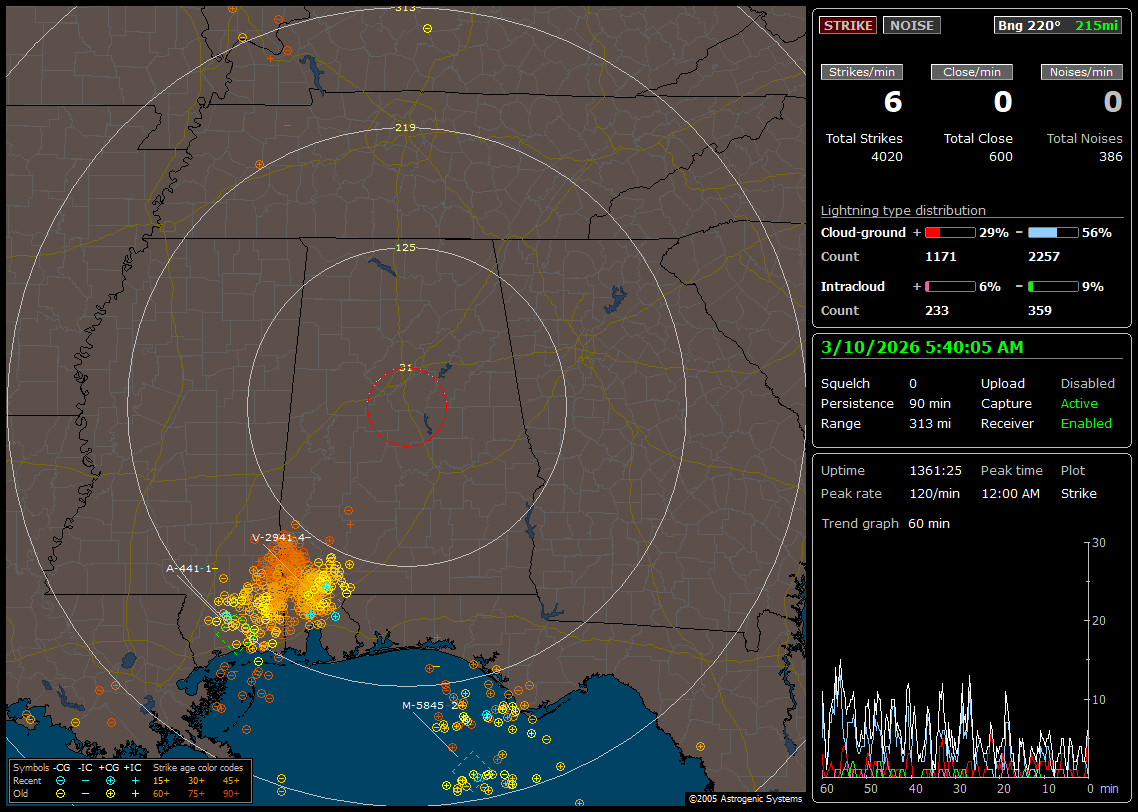Click the blue negative cloud-ground percentage bar

click(1053, 232)
